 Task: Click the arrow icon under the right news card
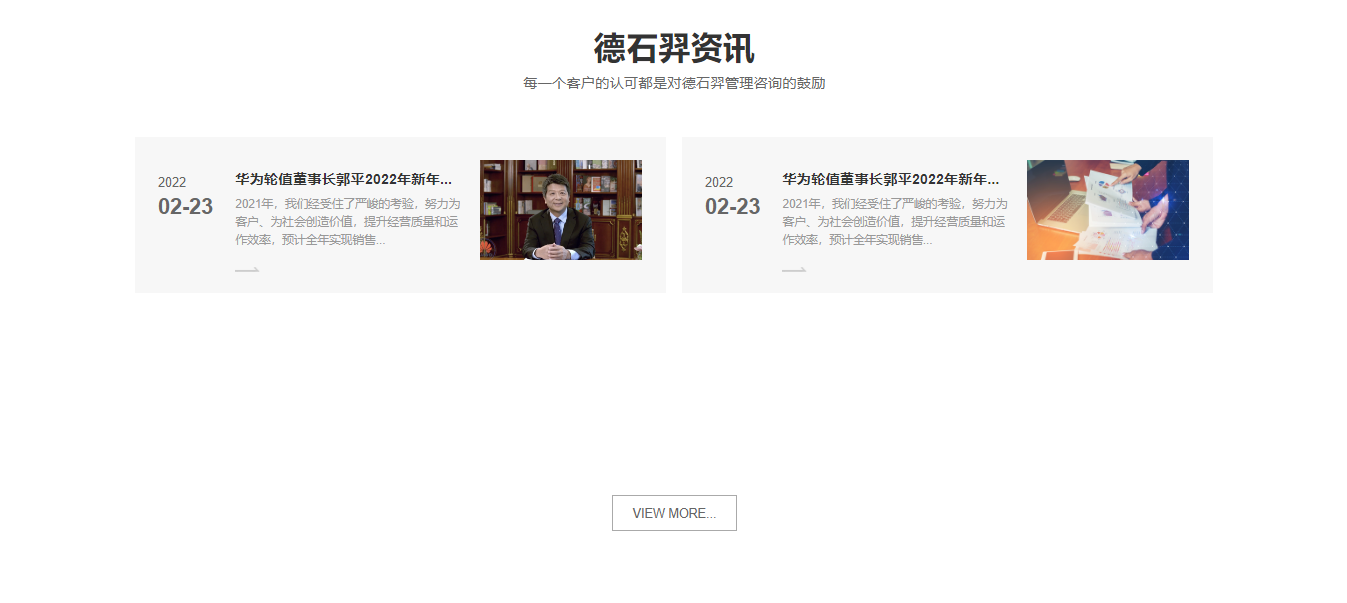coord(793,268)
